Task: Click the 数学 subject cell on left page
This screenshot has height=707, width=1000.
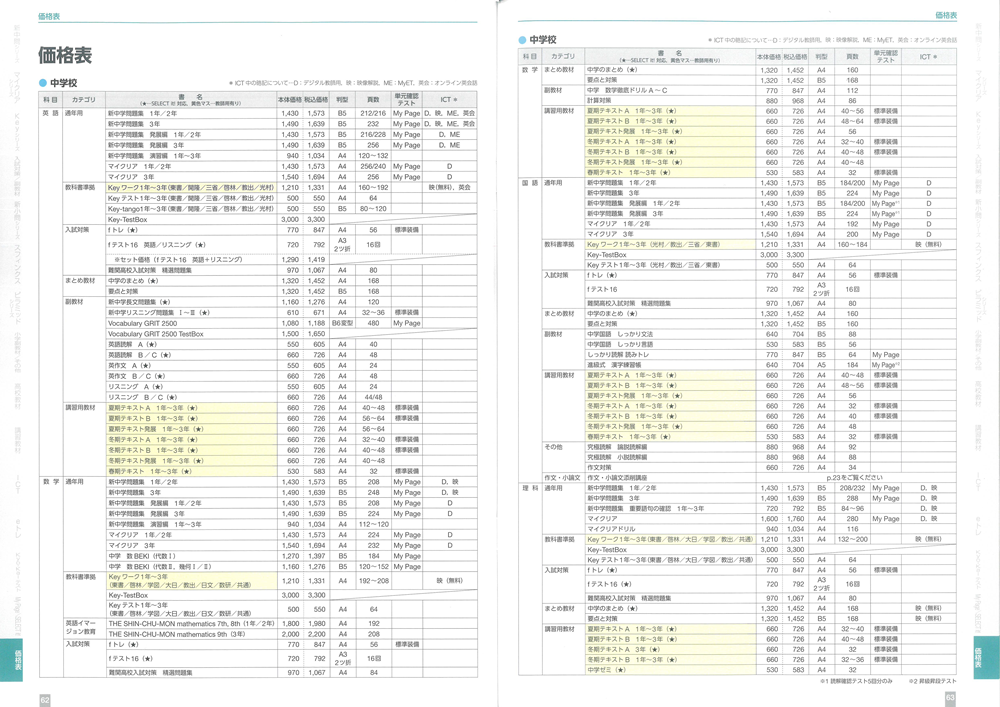Action: 51,482
